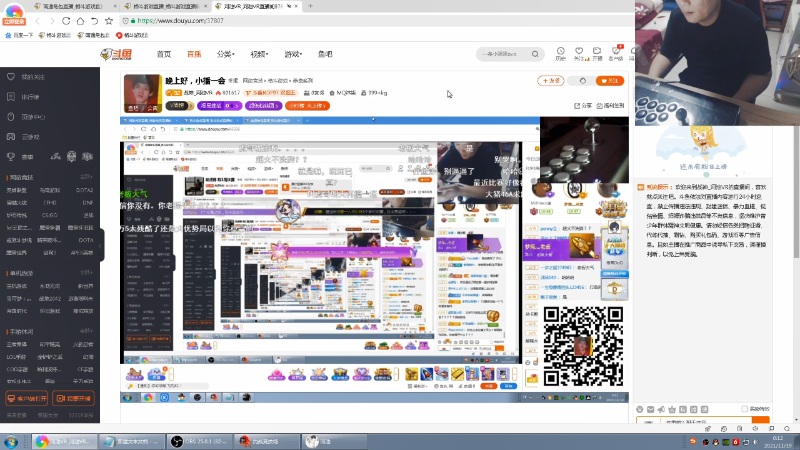The image size is (800, 450).
Task: Click the share icon under follow button
Action: click(577, 106)
